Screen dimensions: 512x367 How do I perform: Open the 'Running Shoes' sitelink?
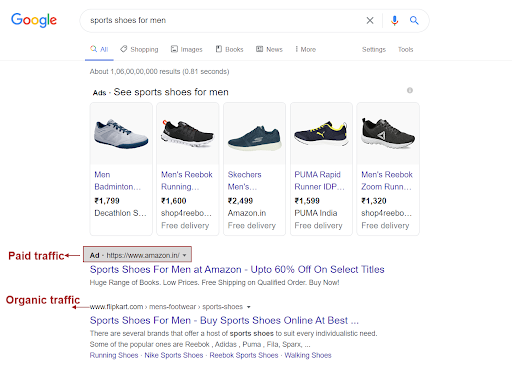coord(114,355)
